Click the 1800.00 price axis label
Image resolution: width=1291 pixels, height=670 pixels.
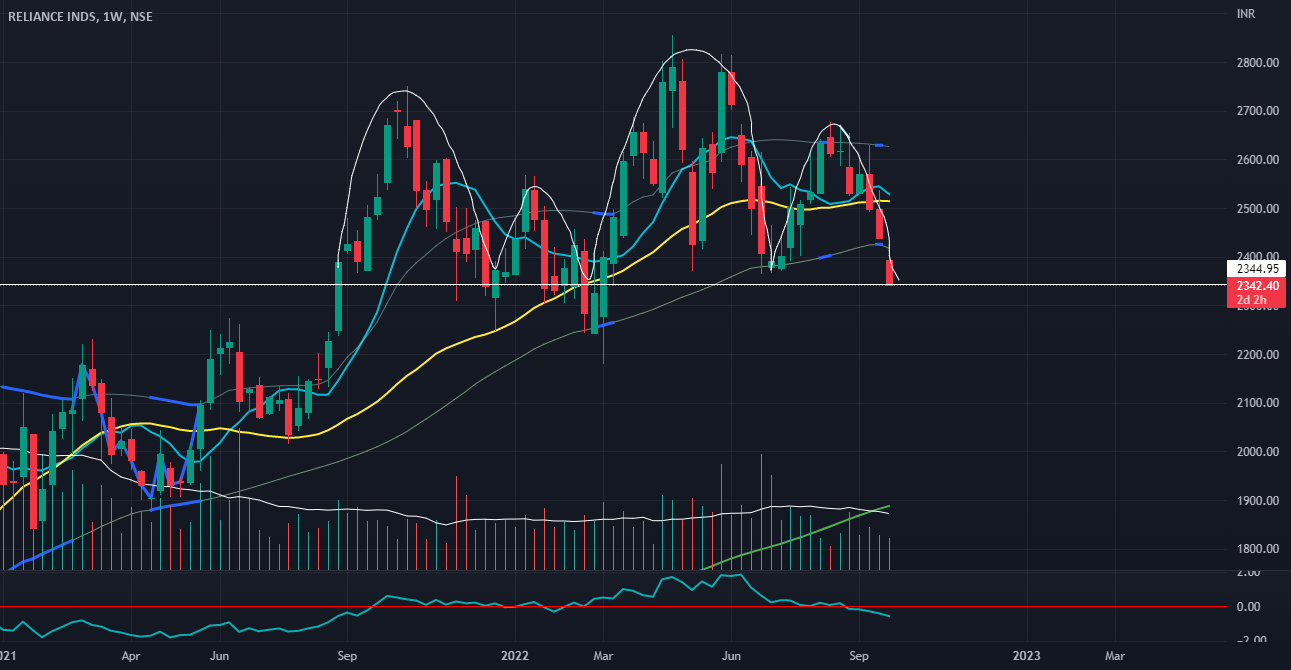[x=1258, y=549]
